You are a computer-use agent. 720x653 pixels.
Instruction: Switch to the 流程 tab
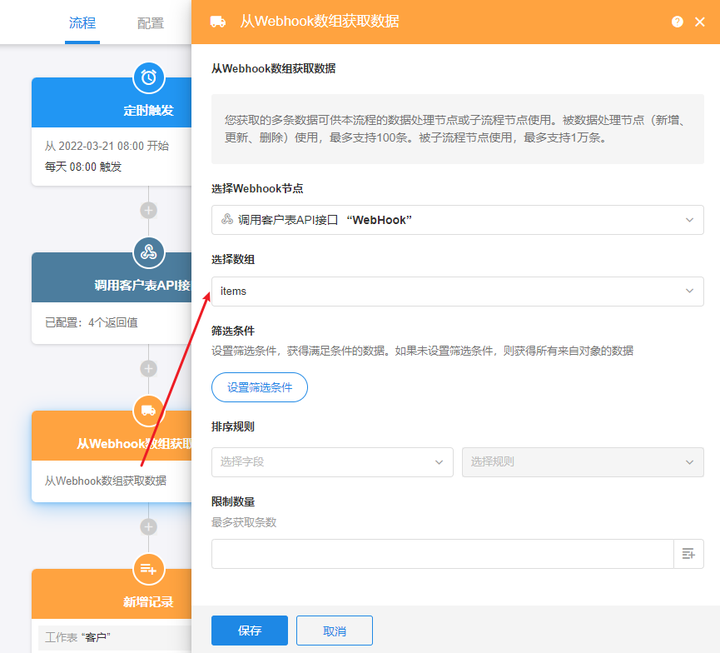click(x=82, y=23)
